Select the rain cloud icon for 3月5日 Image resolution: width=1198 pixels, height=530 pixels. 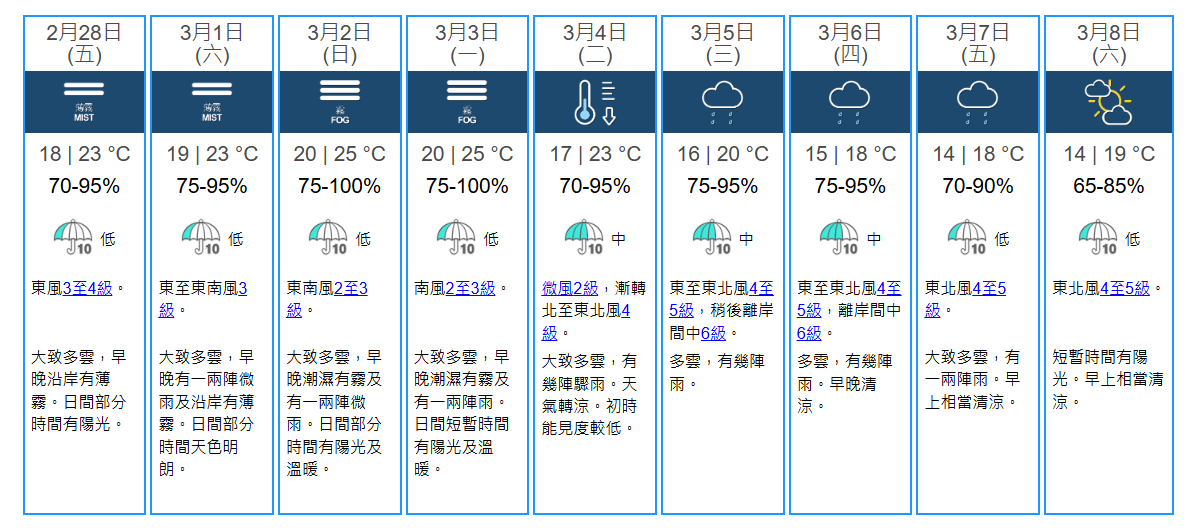[722, 101]
